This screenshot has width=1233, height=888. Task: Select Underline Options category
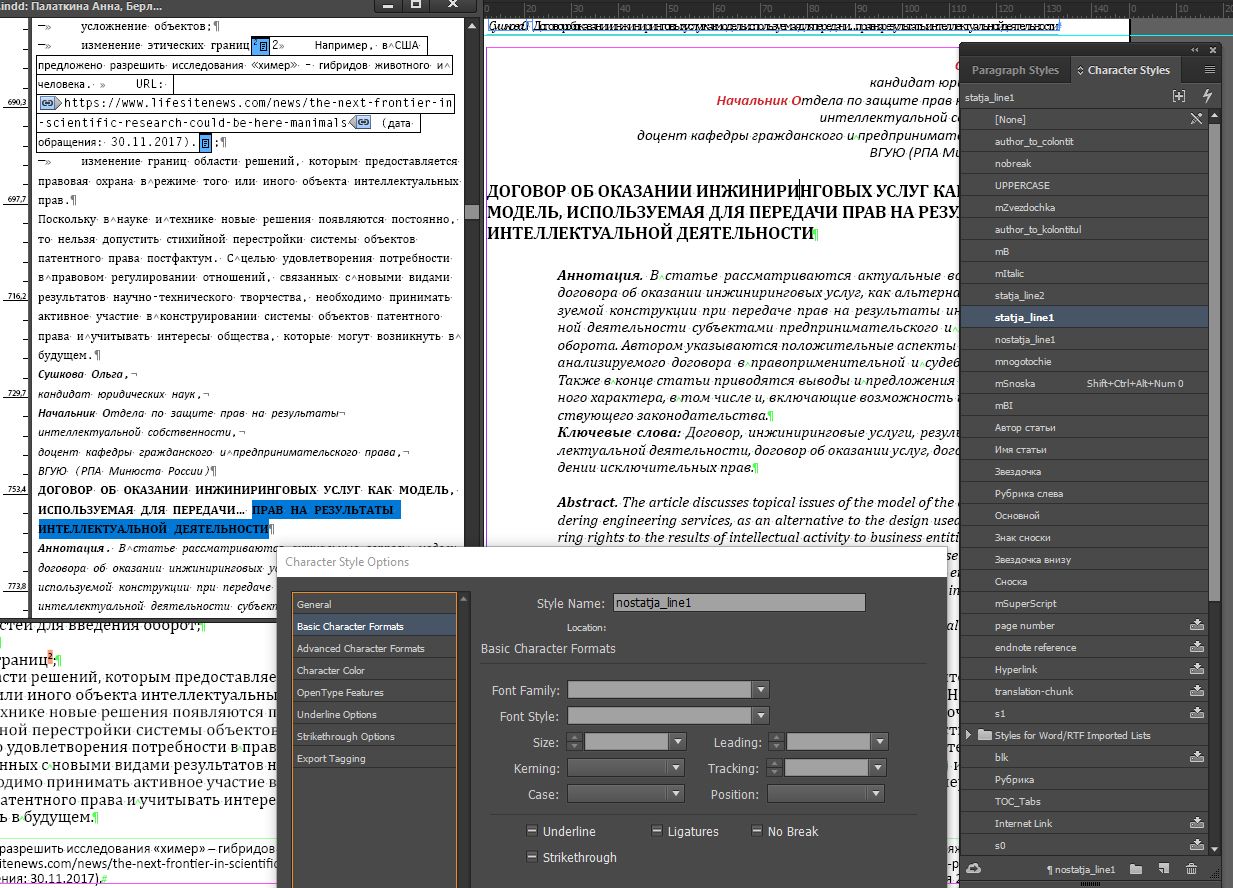pyautogui.click(x=374, y=714)
